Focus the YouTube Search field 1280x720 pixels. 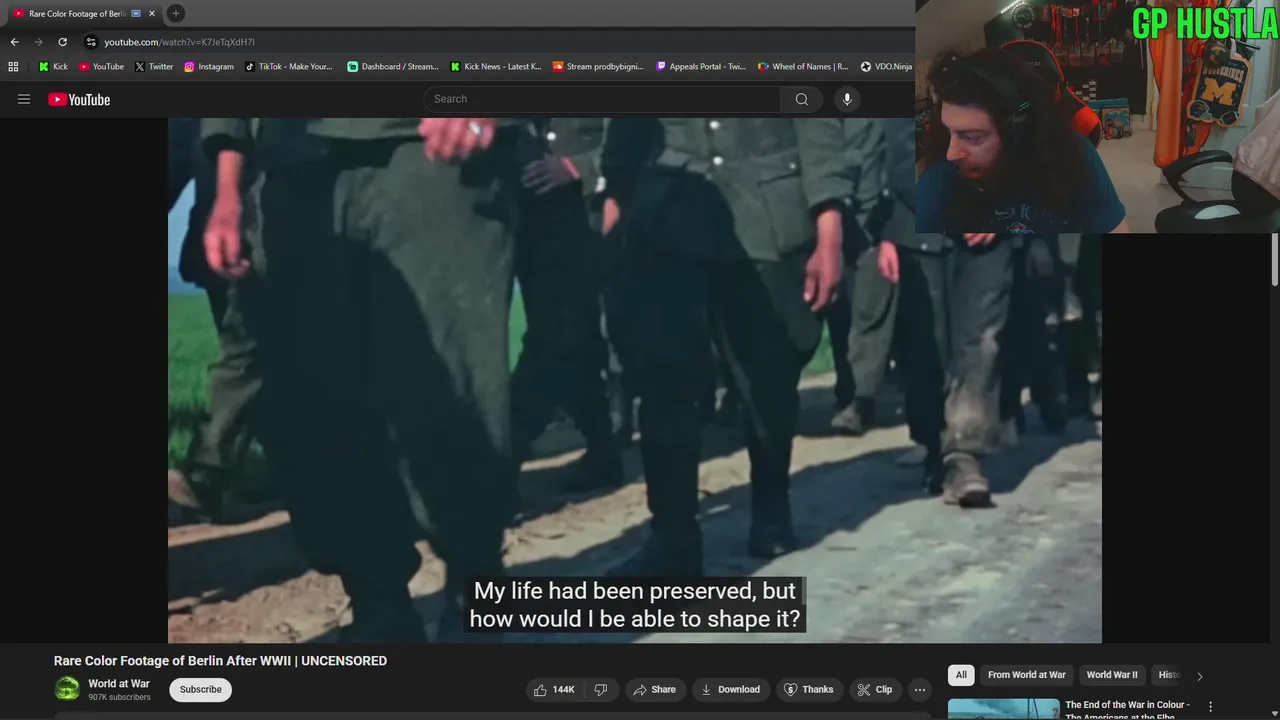(x=602, y=99)
